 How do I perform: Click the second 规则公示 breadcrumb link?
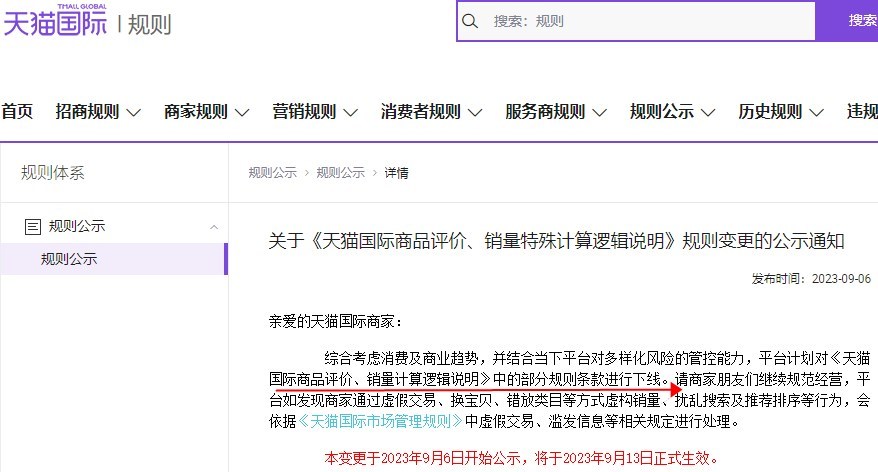click(x=340, y=172)
